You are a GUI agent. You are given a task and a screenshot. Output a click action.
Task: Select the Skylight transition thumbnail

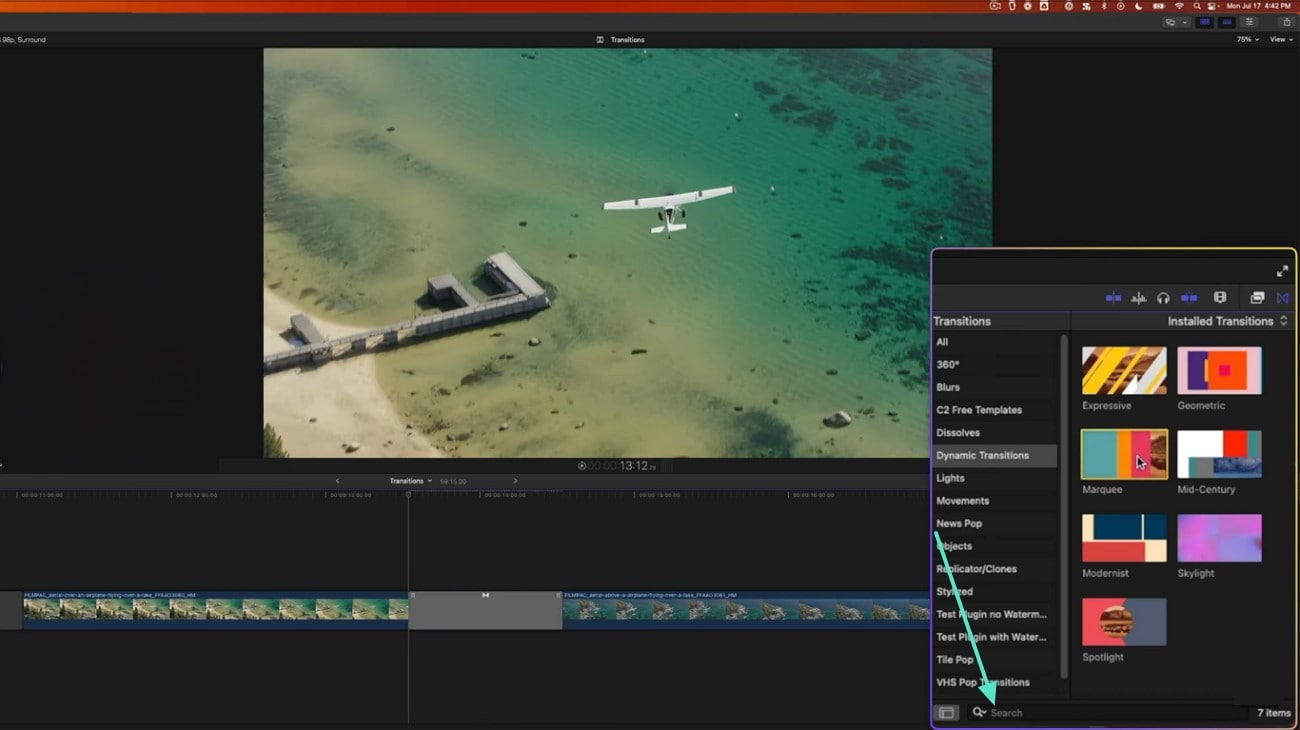[x=1219, y=539]
